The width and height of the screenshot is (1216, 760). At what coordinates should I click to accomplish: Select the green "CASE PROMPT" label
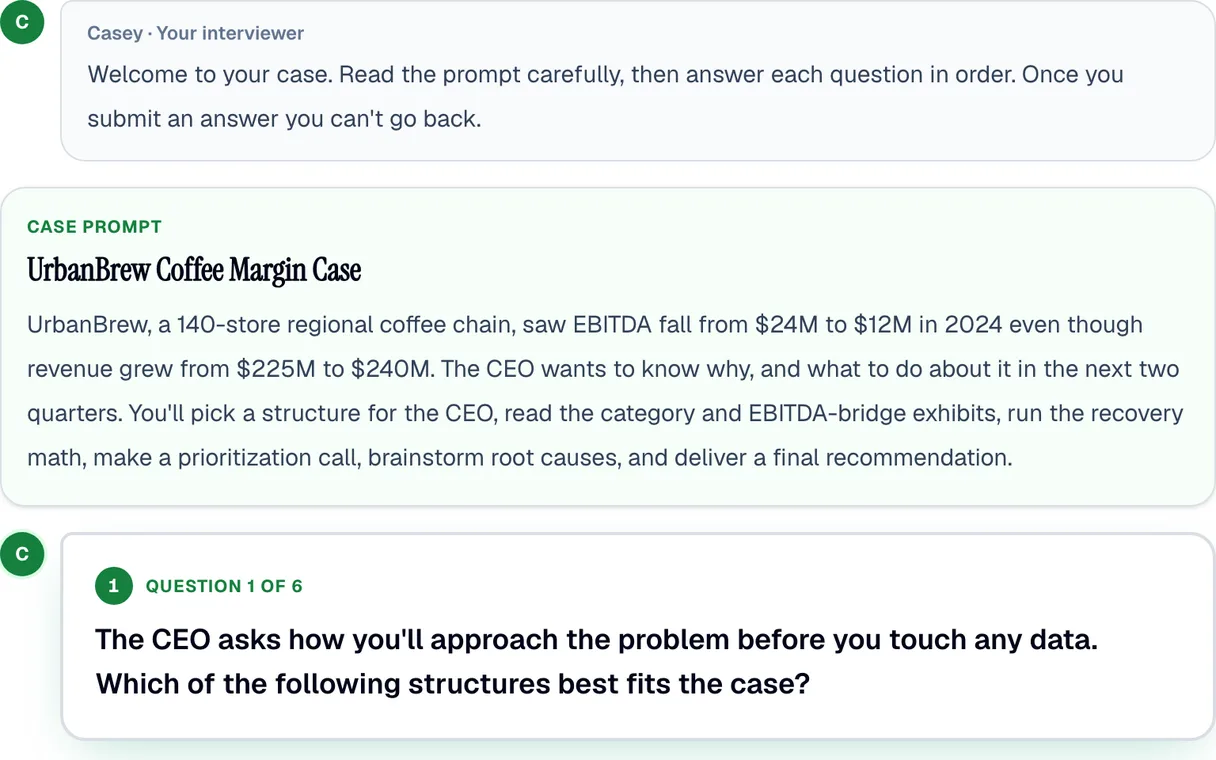click(x=94, y=227)
